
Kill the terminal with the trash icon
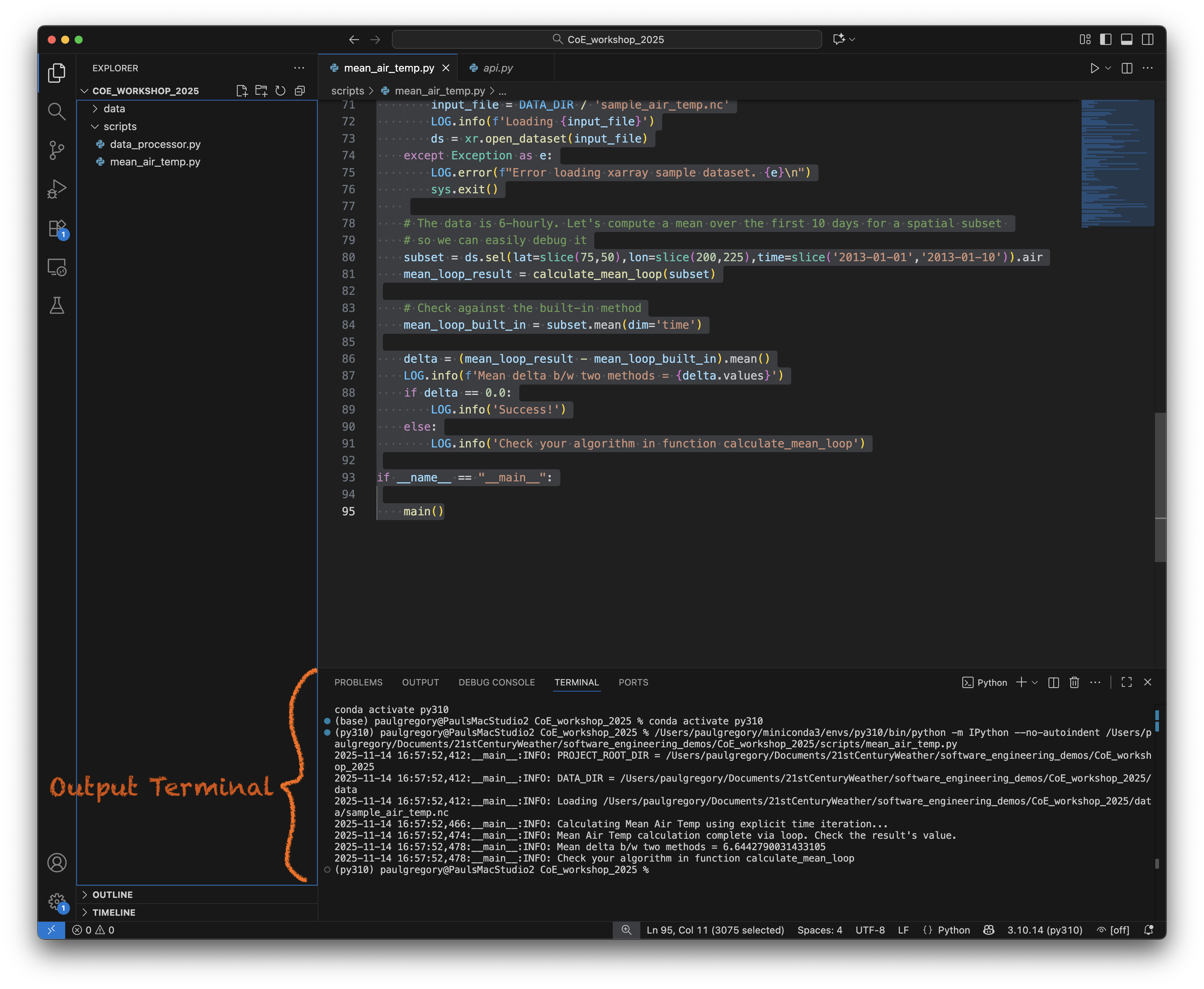1074,682
